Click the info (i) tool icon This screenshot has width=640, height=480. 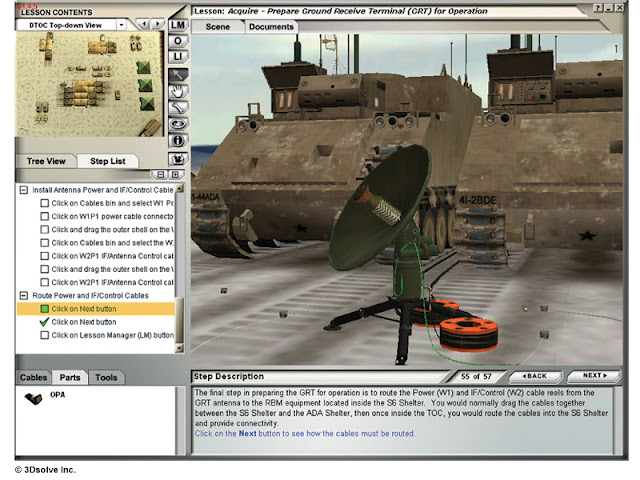pyautogui.click(x=178, y=141)
